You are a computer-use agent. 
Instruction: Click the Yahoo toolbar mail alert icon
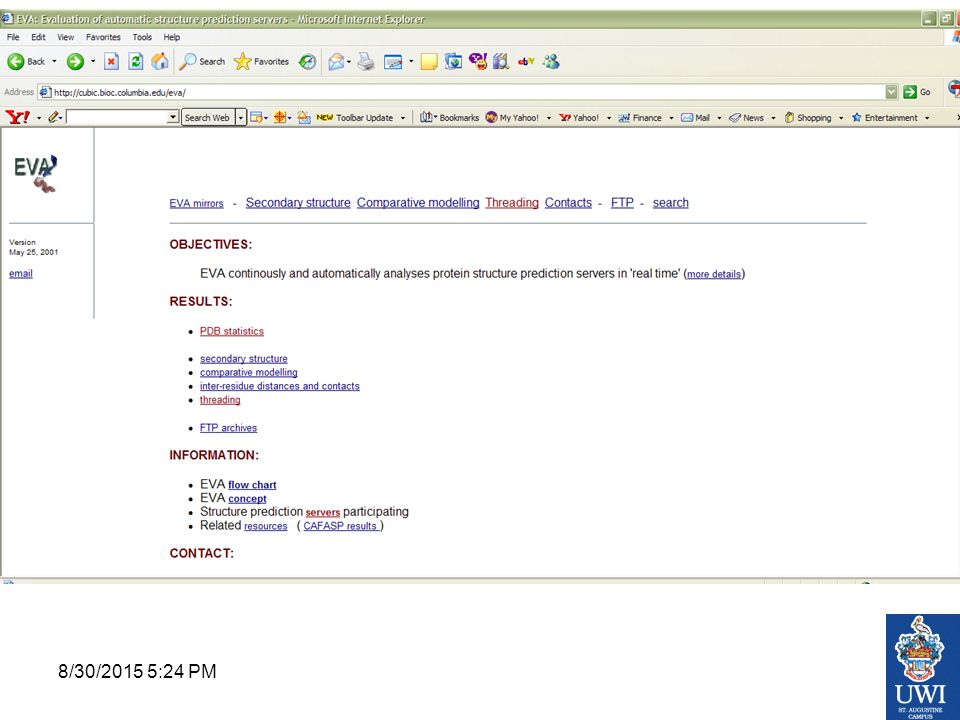coord(304,118)
